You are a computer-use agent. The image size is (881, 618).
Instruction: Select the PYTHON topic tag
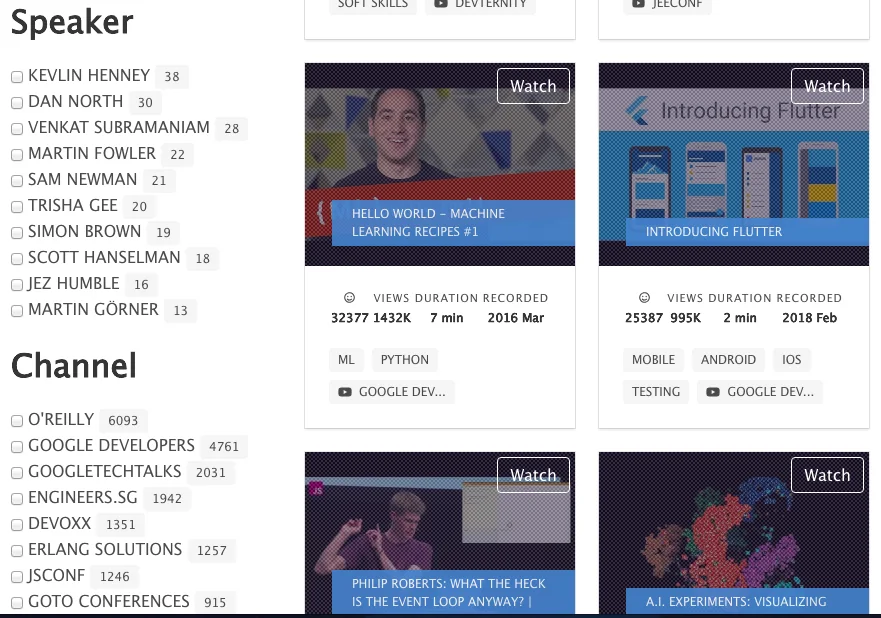404,360
